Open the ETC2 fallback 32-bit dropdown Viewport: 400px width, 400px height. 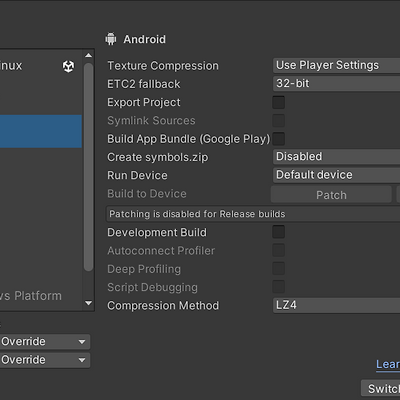point(336,83)
